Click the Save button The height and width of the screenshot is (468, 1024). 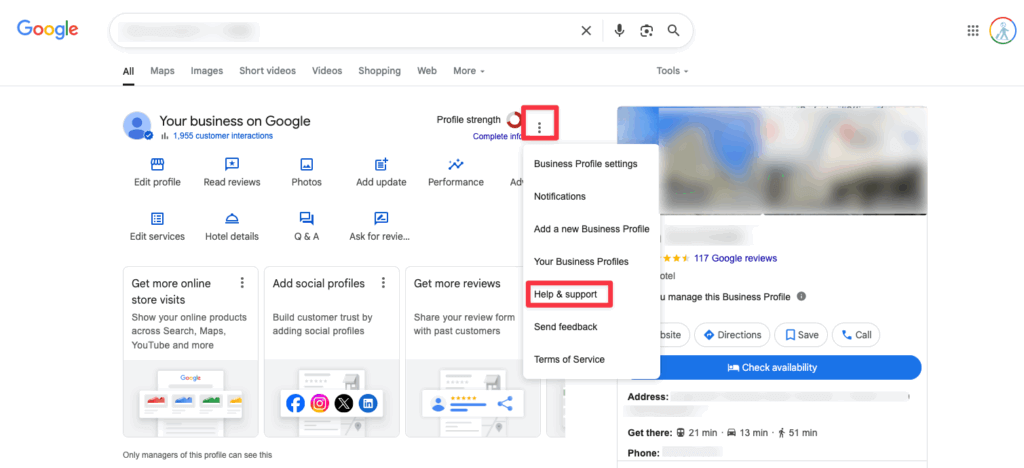[801, 335]
